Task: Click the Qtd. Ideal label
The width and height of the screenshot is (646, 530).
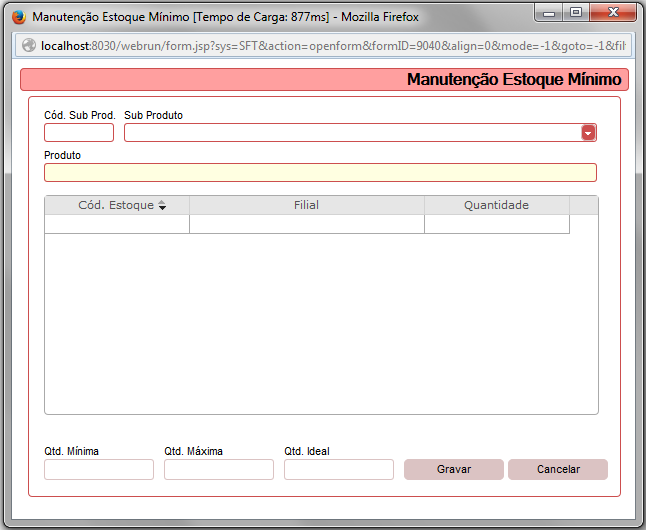Action: coord(307,451)
